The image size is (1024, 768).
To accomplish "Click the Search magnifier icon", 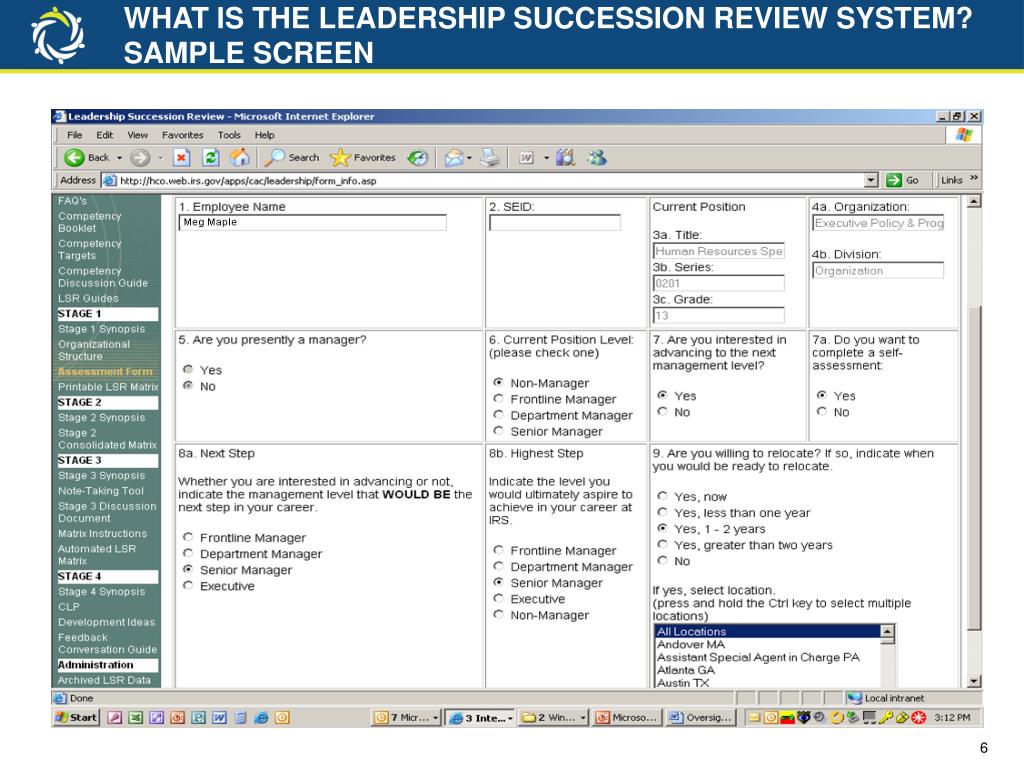I will pyautogui.click(x=274, y=157).
